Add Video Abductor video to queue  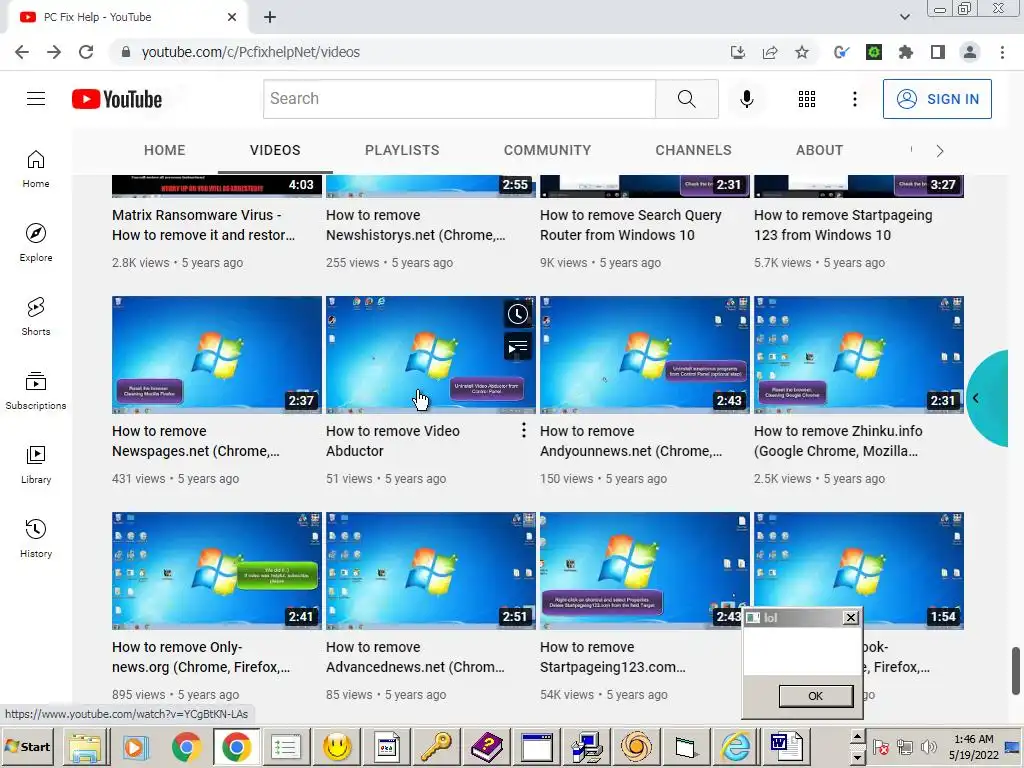pyautogui.click(x=518, y=347)
